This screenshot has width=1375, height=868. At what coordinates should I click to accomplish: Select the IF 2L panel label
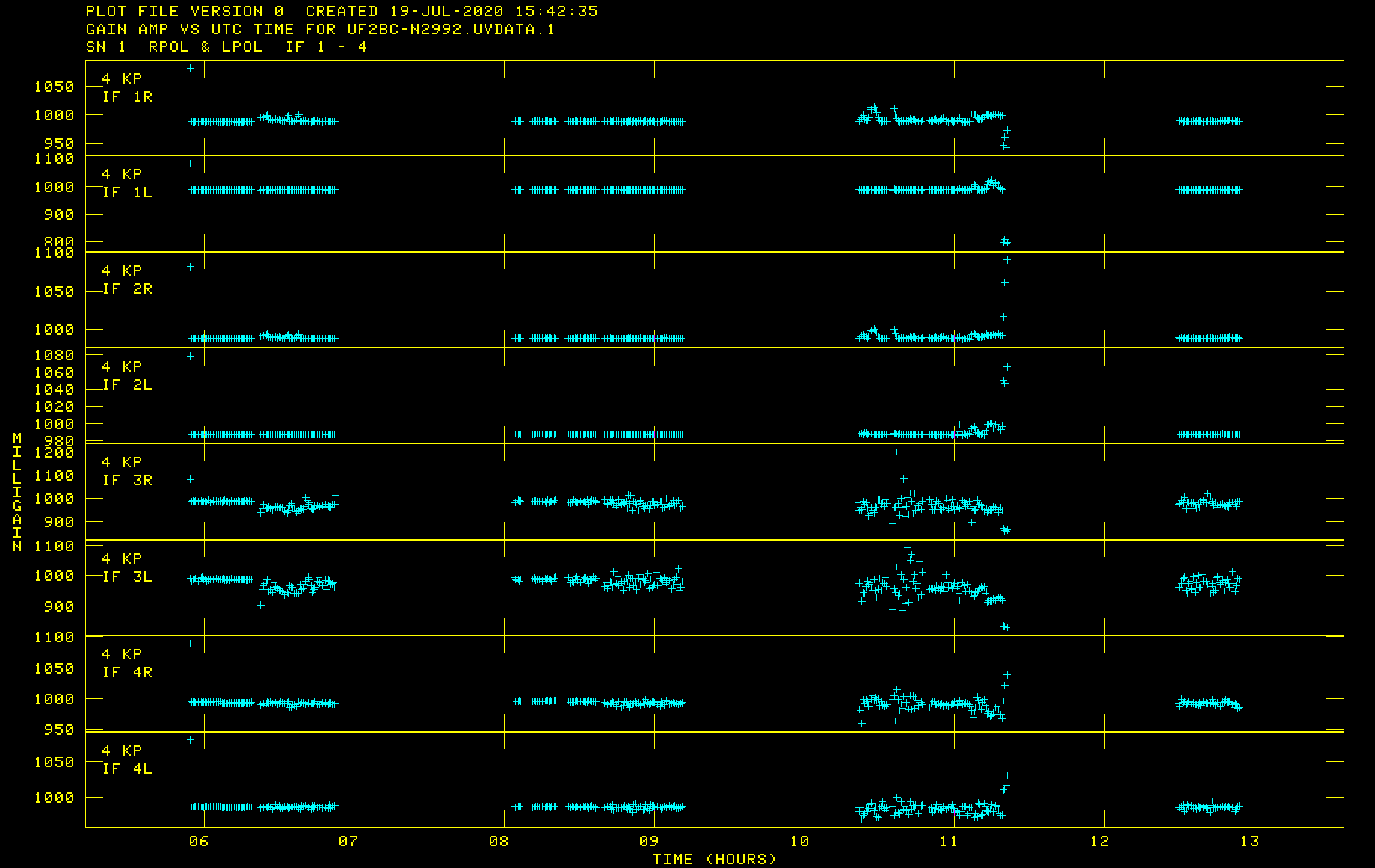tap(127, 384)
